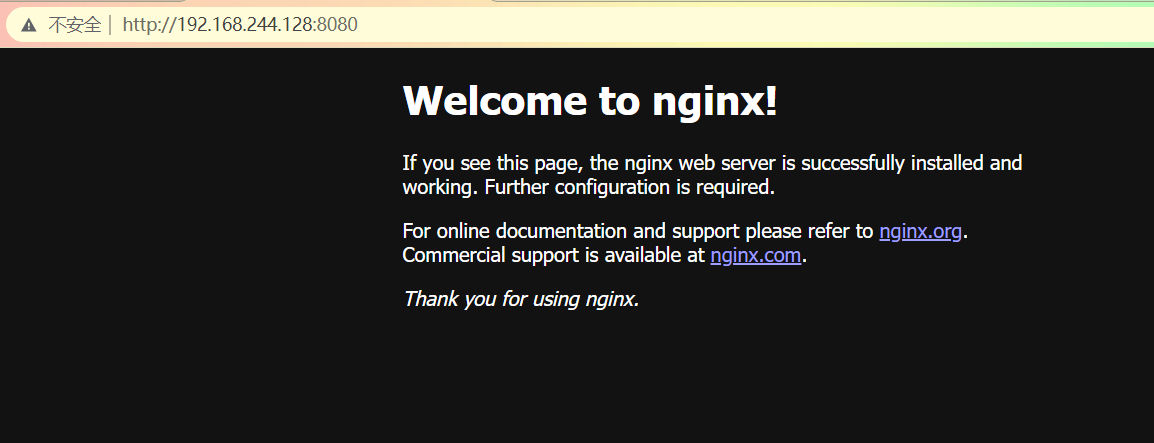Image resolution: width=1154 pixels, height=443 pixels.
Task: Click the Welcome to nginx! heading
Action: [590, 100]
